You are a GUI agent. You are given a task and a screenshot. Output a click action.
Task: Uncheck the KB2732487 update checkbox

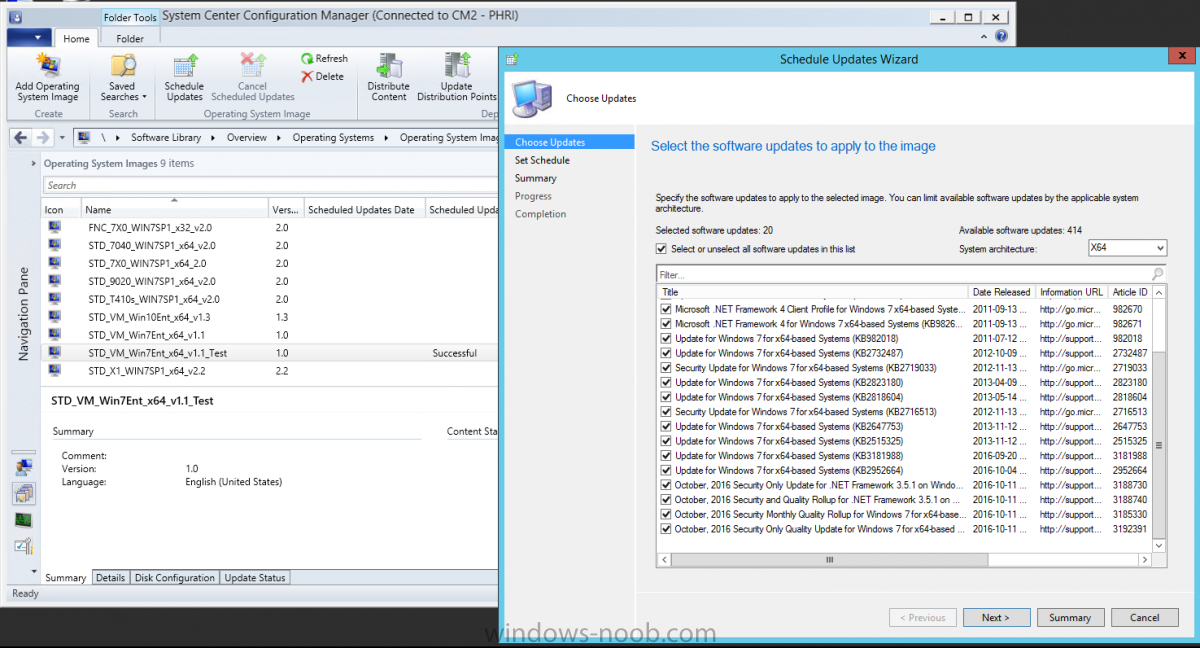tap(666, 354)
